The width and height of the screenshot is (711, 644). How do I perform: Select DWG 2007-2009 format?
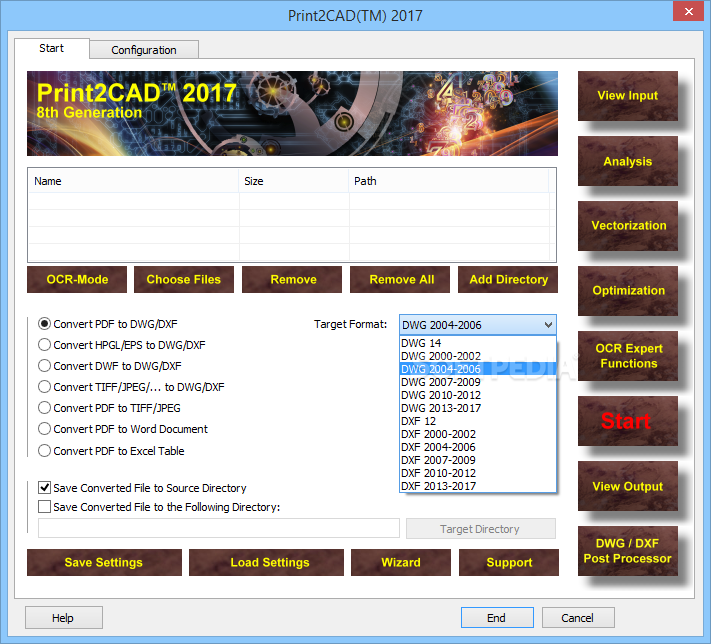(x=477, y=382)
